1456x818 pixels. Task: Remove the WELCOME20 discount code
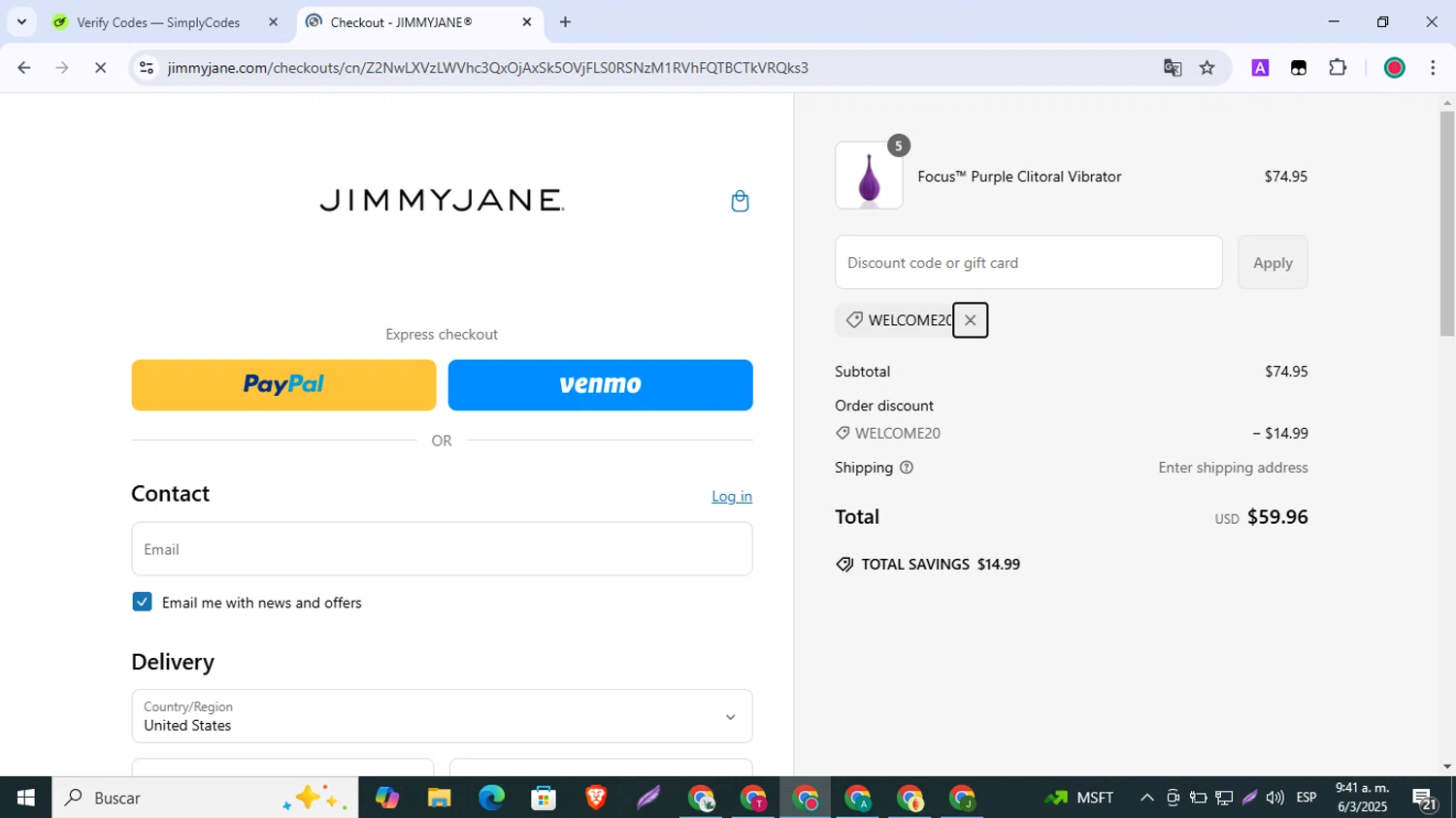[x=970, y=320]
